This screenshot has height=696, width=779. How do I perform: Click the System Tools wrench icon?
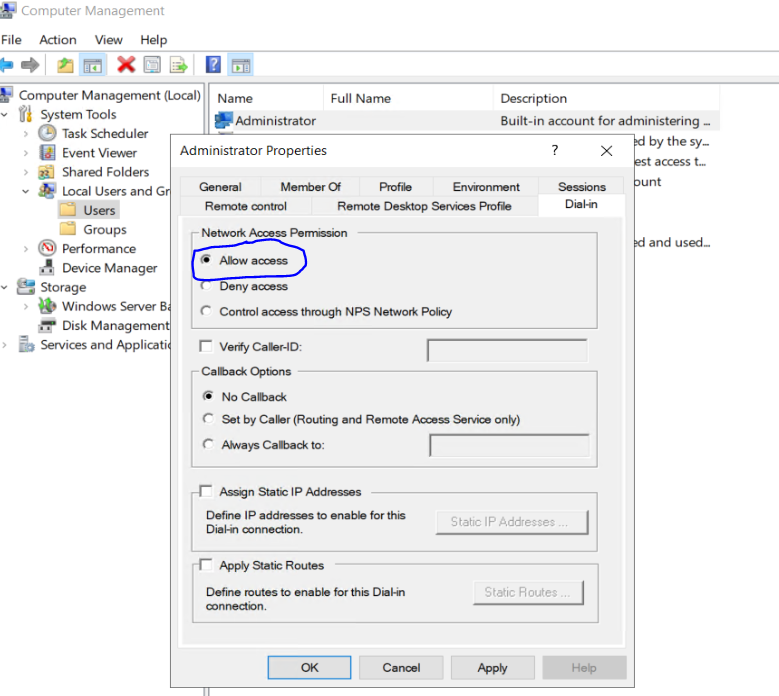[x=25, y=114]
